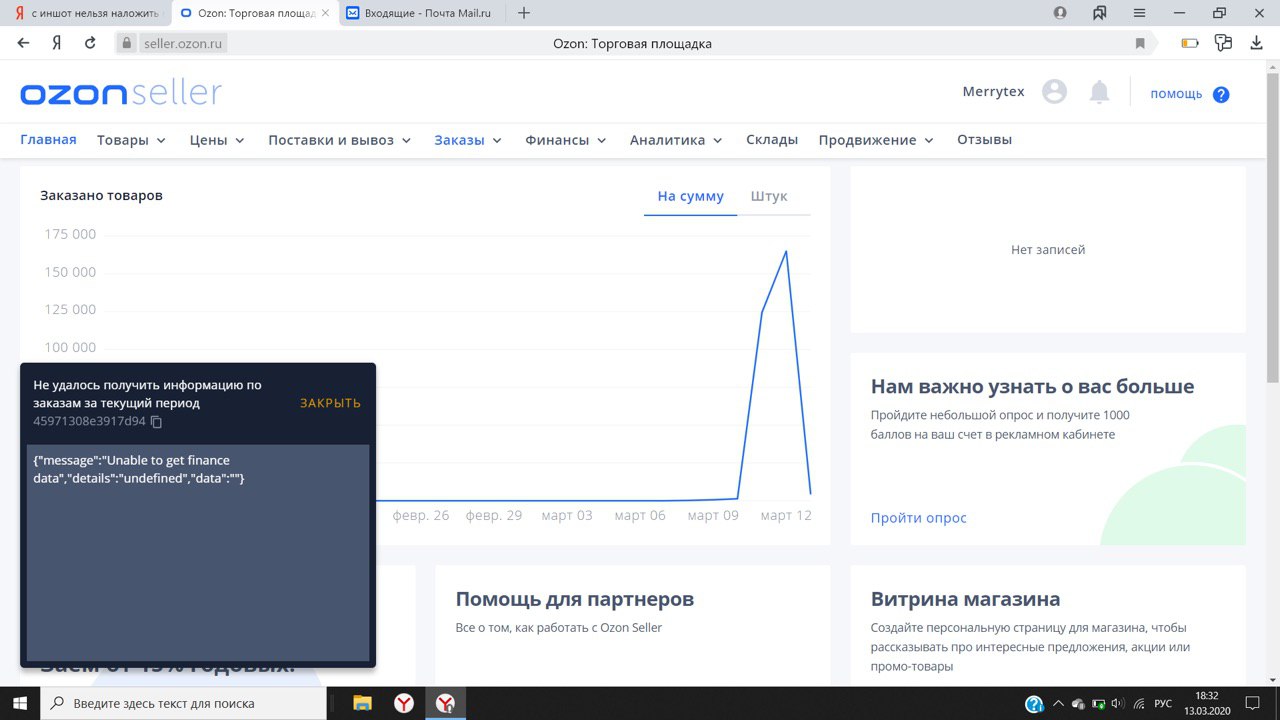Switch chart to На сумму tab

pyautogui.click(x=690, y=196)
